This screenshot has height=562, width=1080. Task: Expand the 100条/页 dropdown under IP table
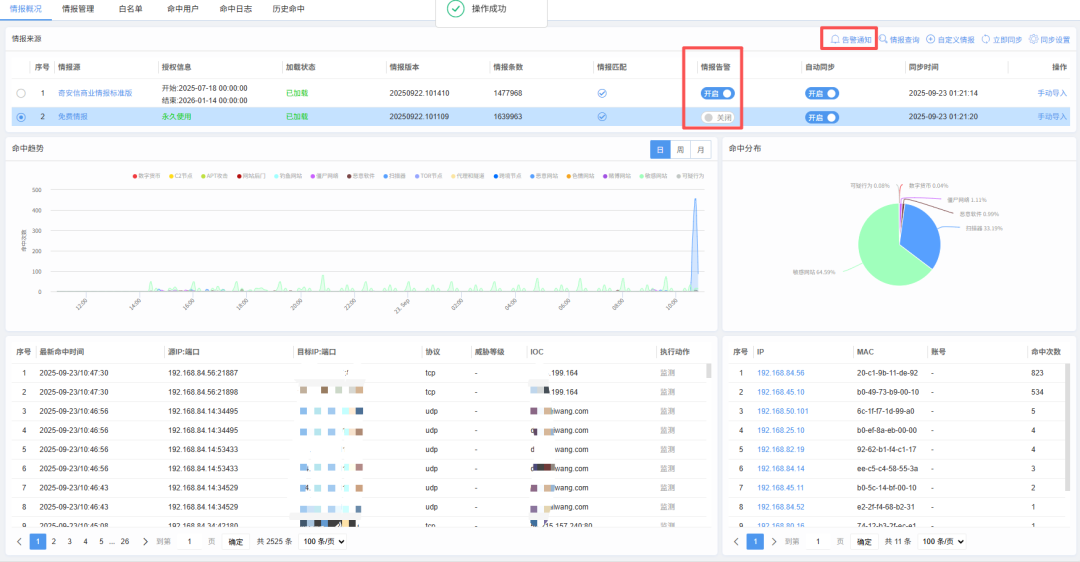point(943,541)
